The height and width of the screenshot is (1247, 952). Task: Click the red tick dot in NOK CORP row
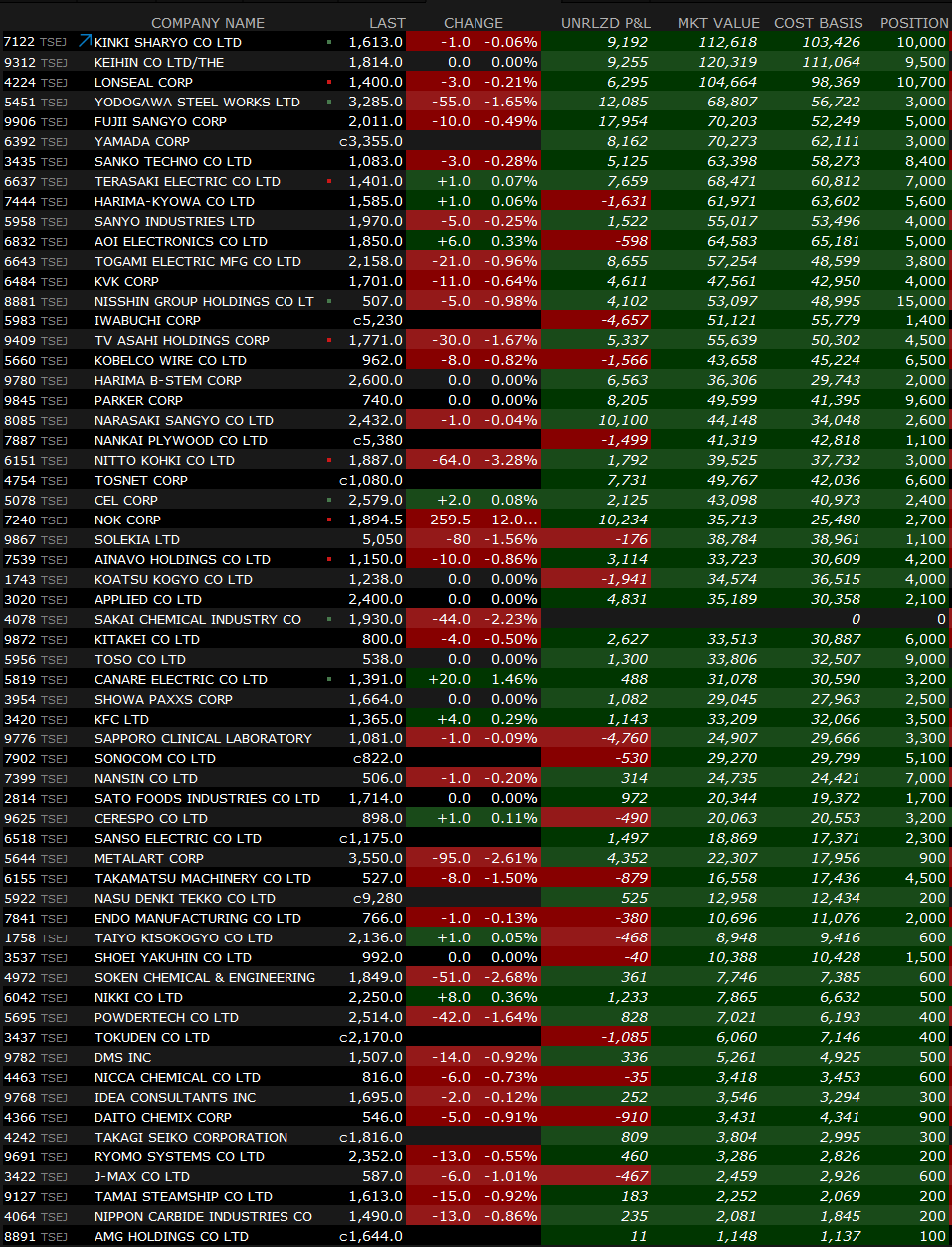pyautogui.click(x=329, y=520)
